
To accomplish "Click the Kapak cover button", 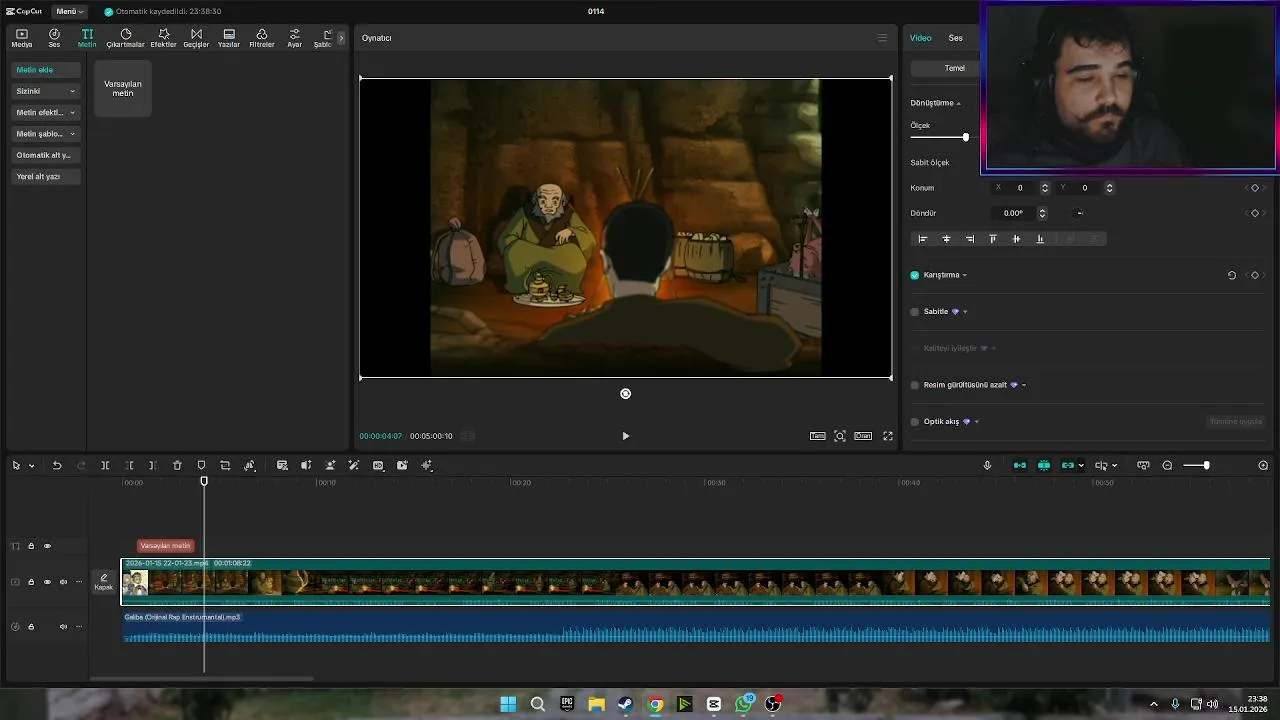I will (104, 582).
